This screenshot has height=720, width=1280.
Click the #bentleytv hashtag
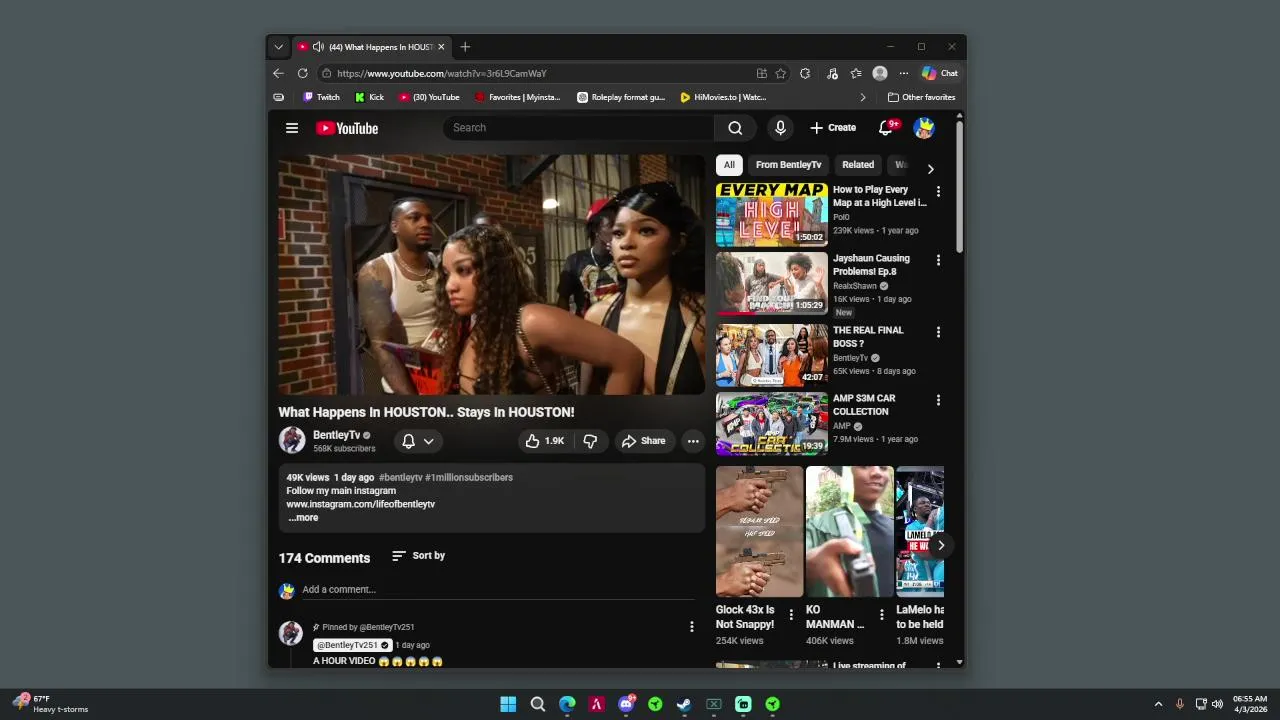[x=400, y=478]
